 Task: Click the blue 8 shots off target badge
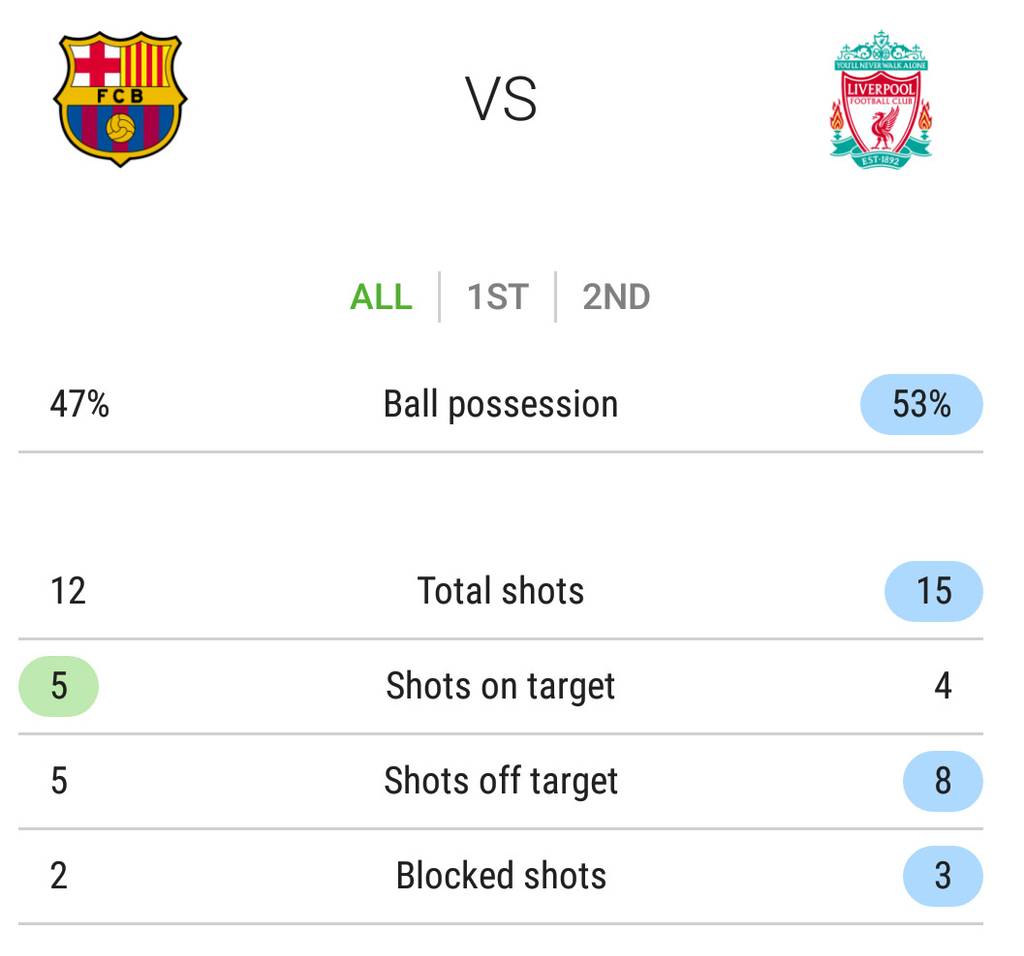(942, 781)
